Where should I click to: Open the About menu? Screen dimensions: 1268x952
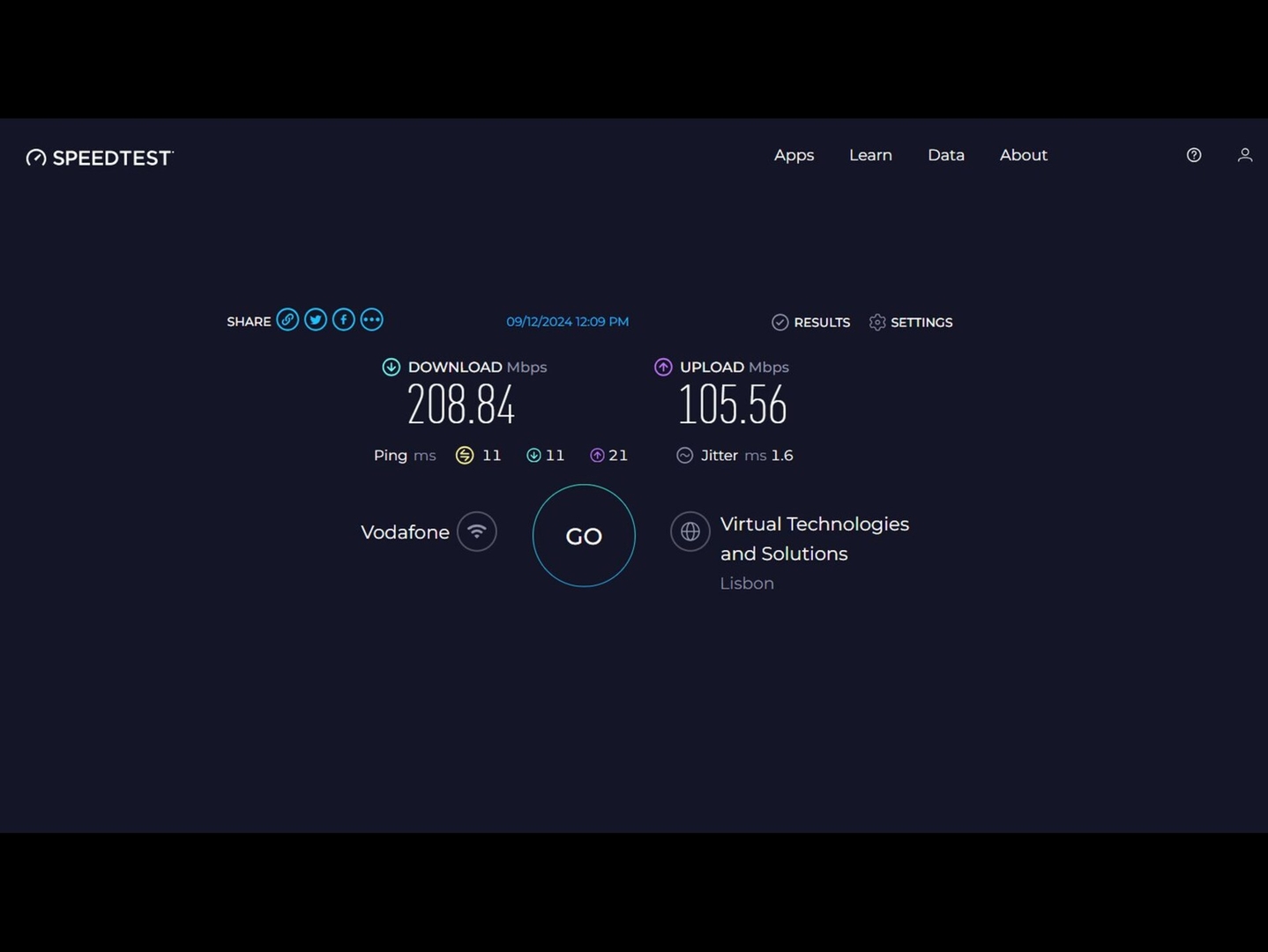pyautogui.click(x=1023, y=155)
